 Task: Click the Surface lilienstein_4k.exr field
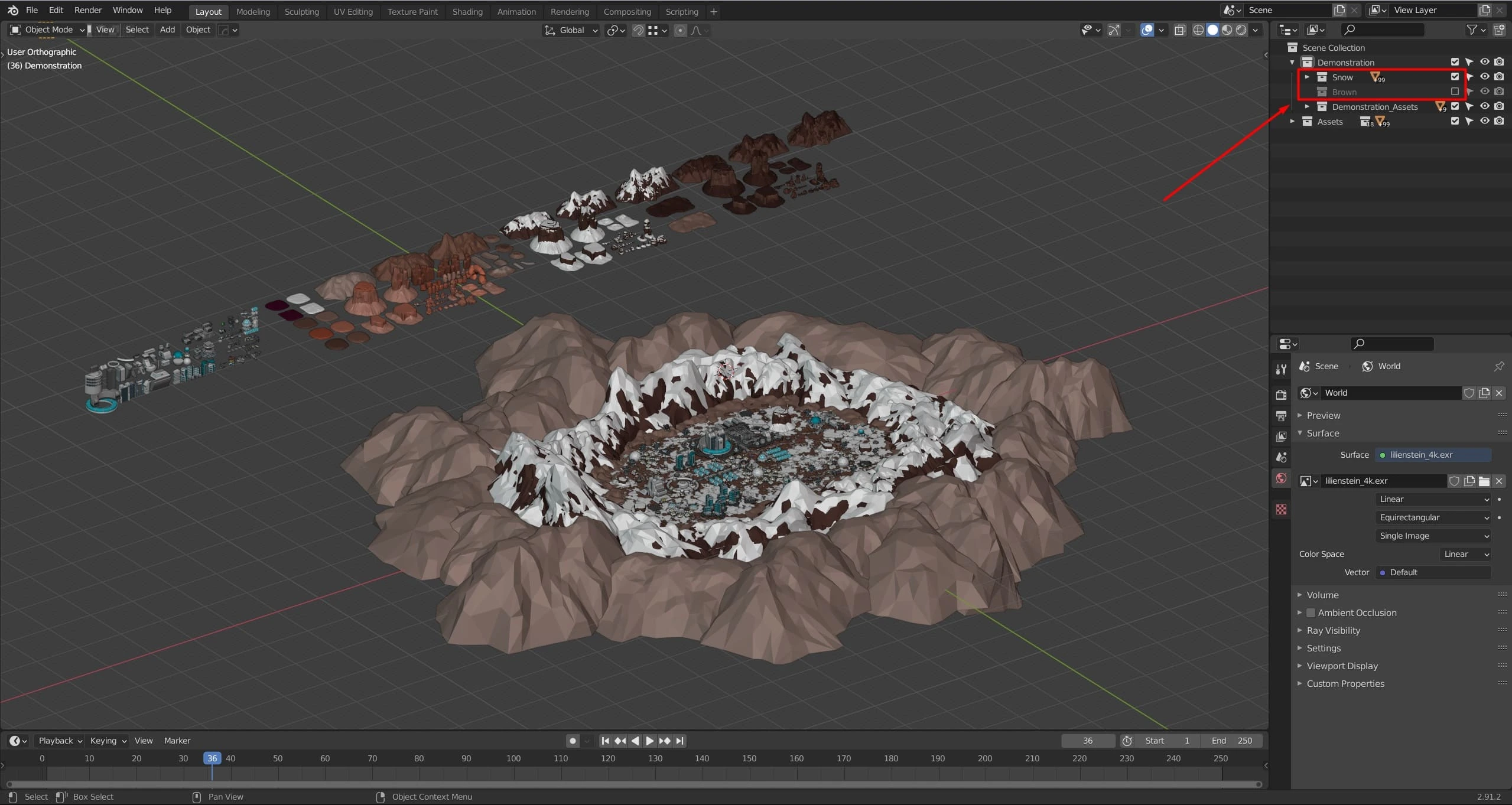(x=1433, y=455)
